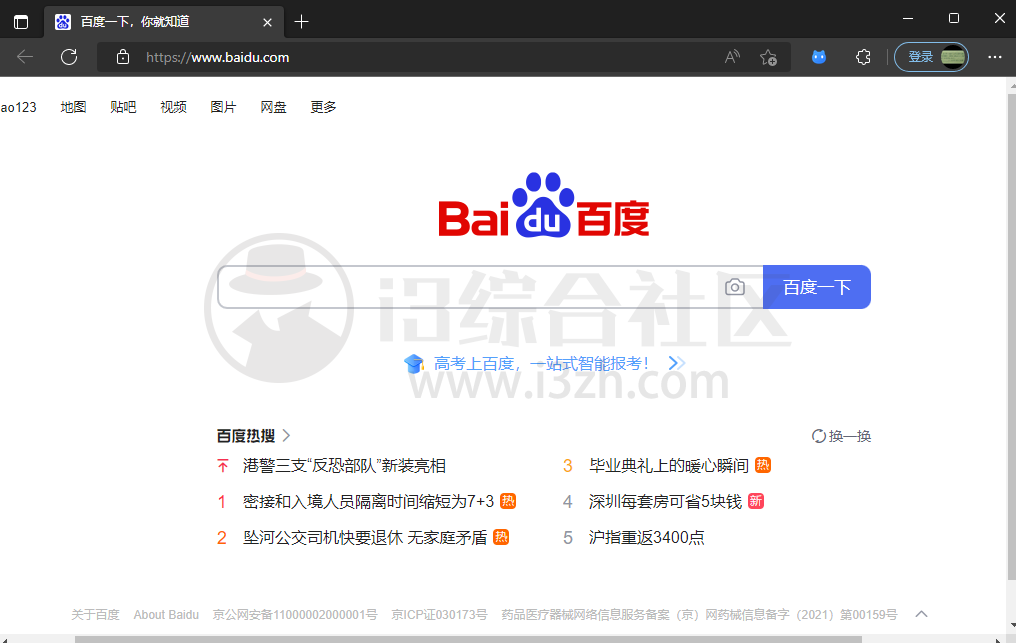Open 坠河公交司机快要退休 headline
The width and height of the screenshot is (1016, 643).
coord(365,537)
